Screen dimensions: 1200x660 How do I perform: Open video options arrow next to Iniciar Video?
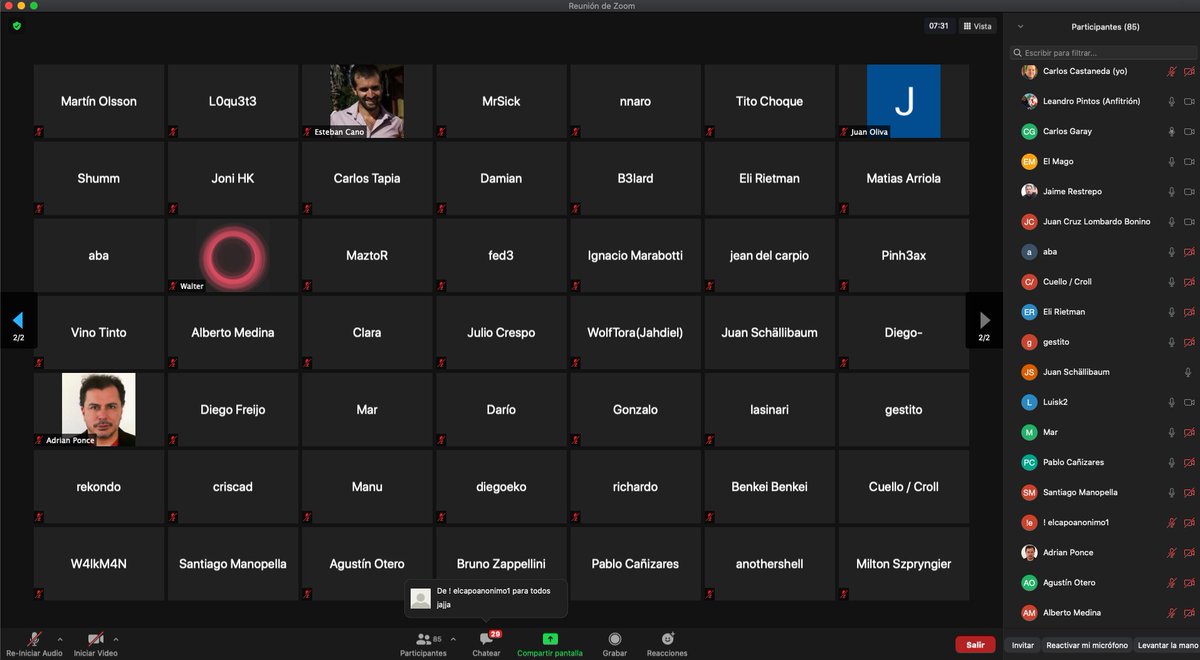[116, 639]
